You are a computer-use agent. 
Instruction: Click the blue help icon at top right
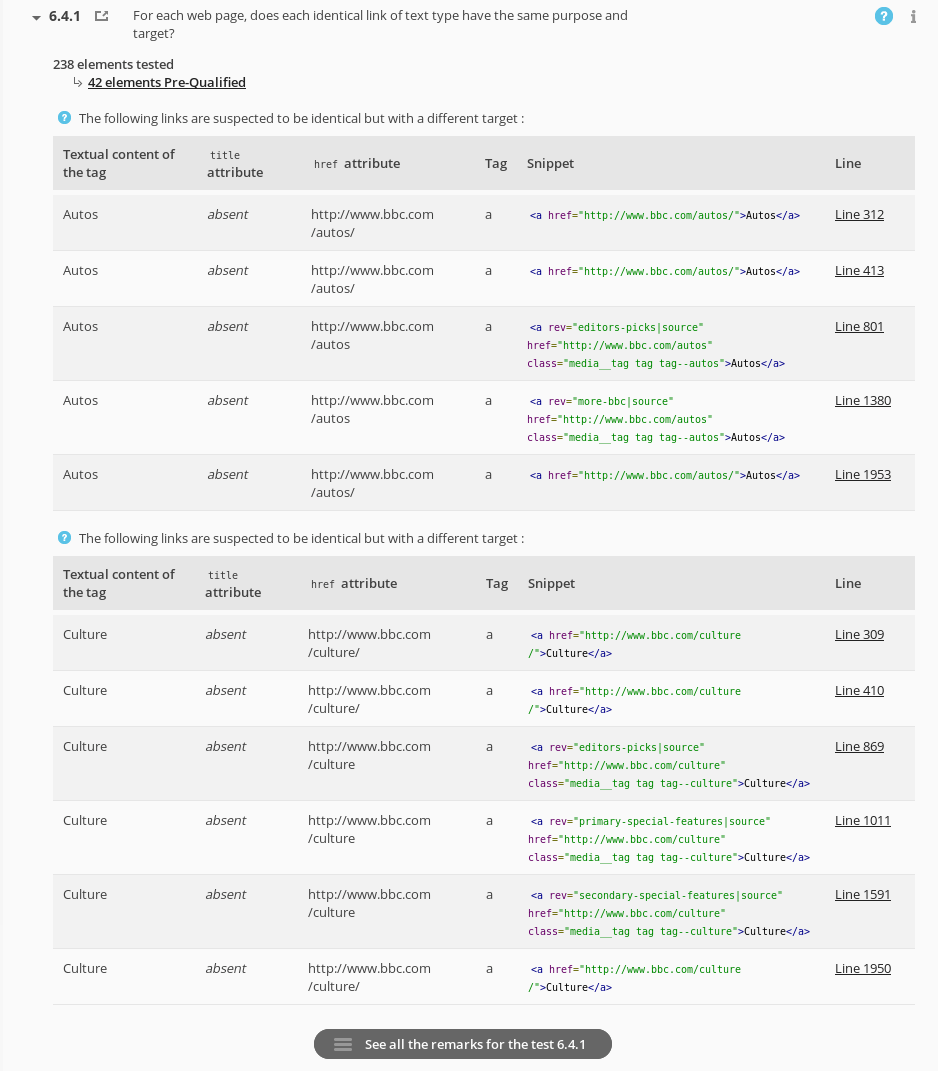click(883, 16)
